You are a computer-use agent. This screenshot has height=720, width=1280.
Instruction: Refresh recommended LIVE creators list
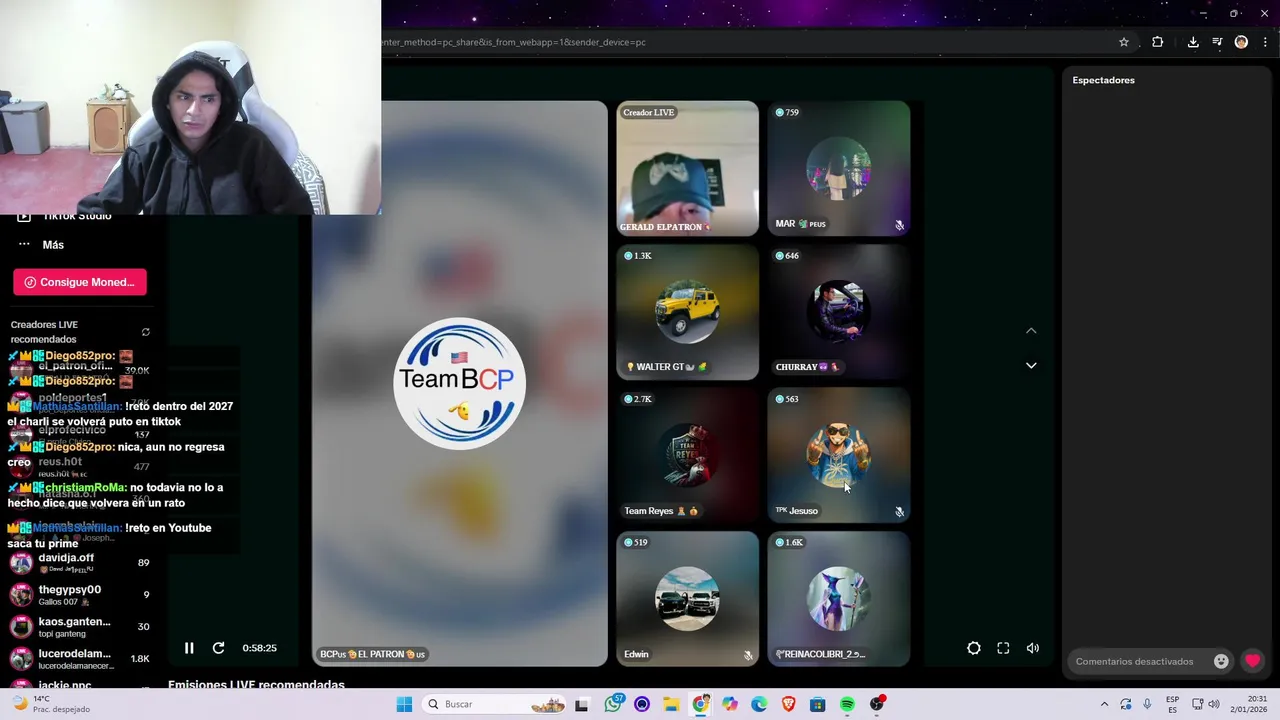coord(146,332)
